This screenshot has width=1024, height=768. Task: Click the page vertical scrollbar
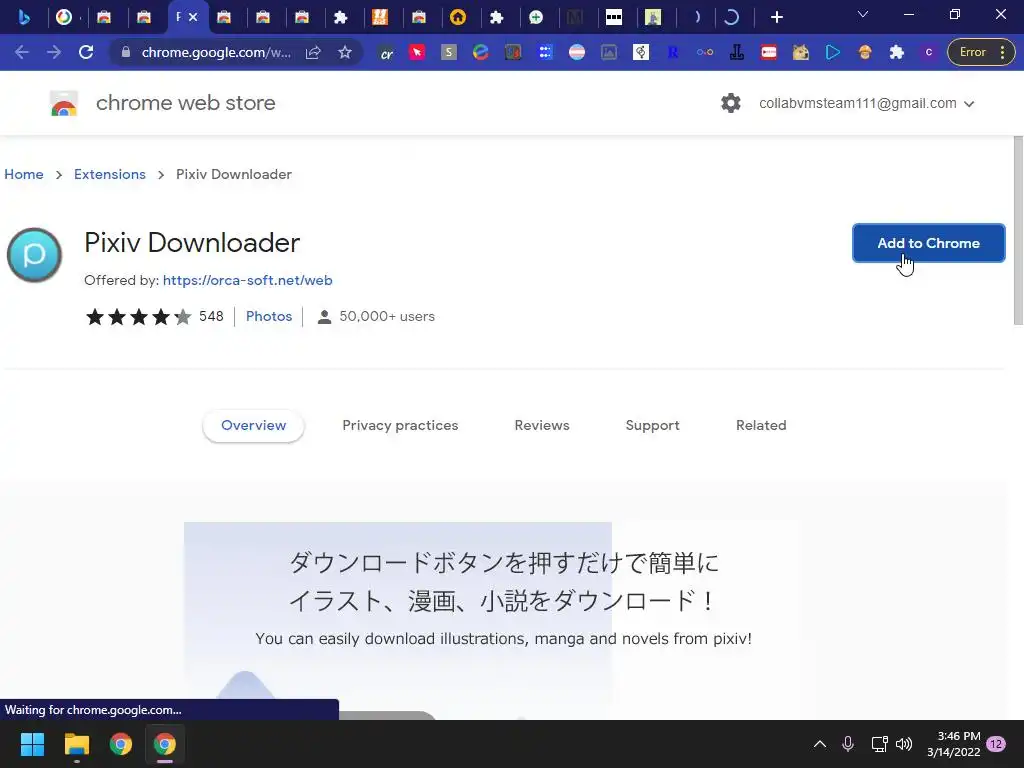(x=1018, y=230)
